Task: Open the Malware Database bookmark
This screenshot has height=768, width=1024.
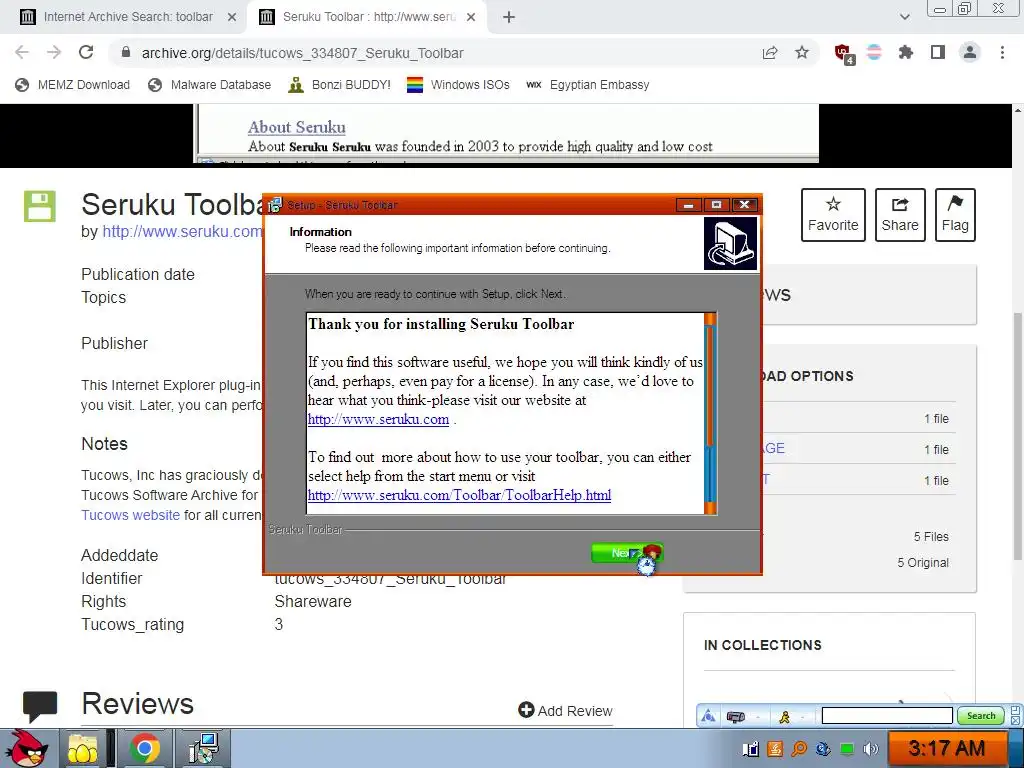Action: [210, 85]
